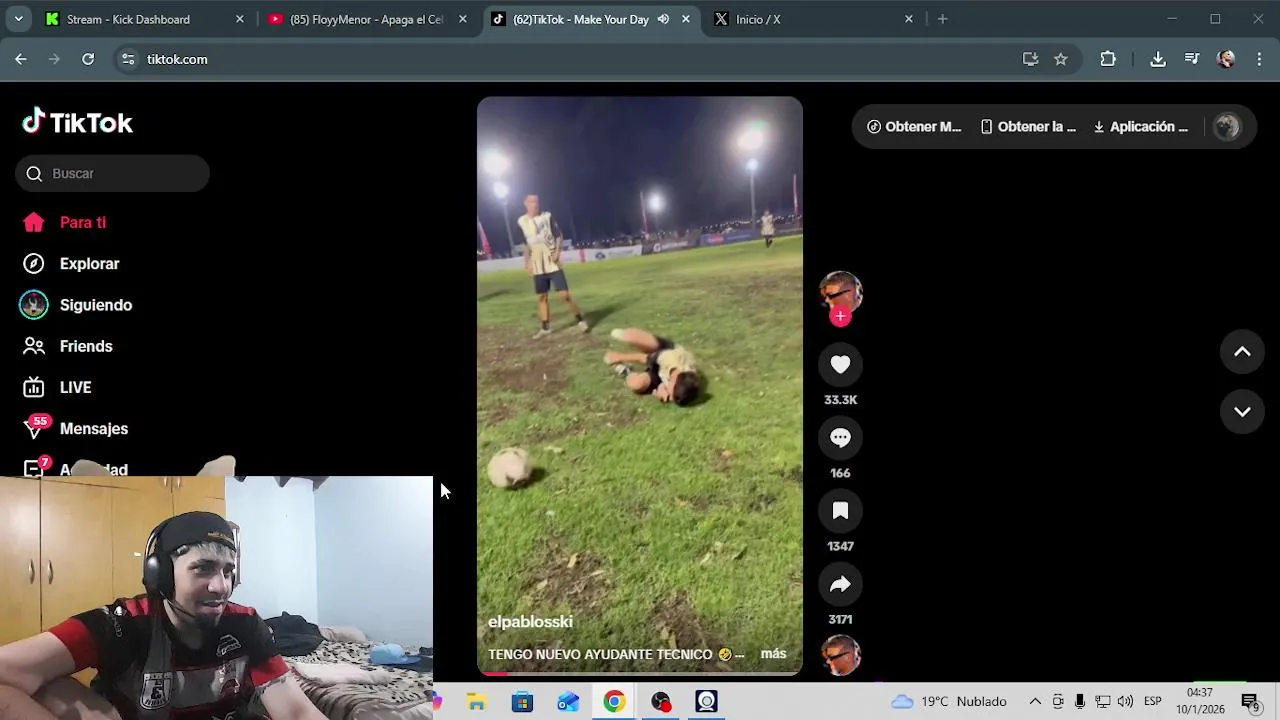Open the Friends section
This screenshot has height=720, width=1280.
coord(86,346)
